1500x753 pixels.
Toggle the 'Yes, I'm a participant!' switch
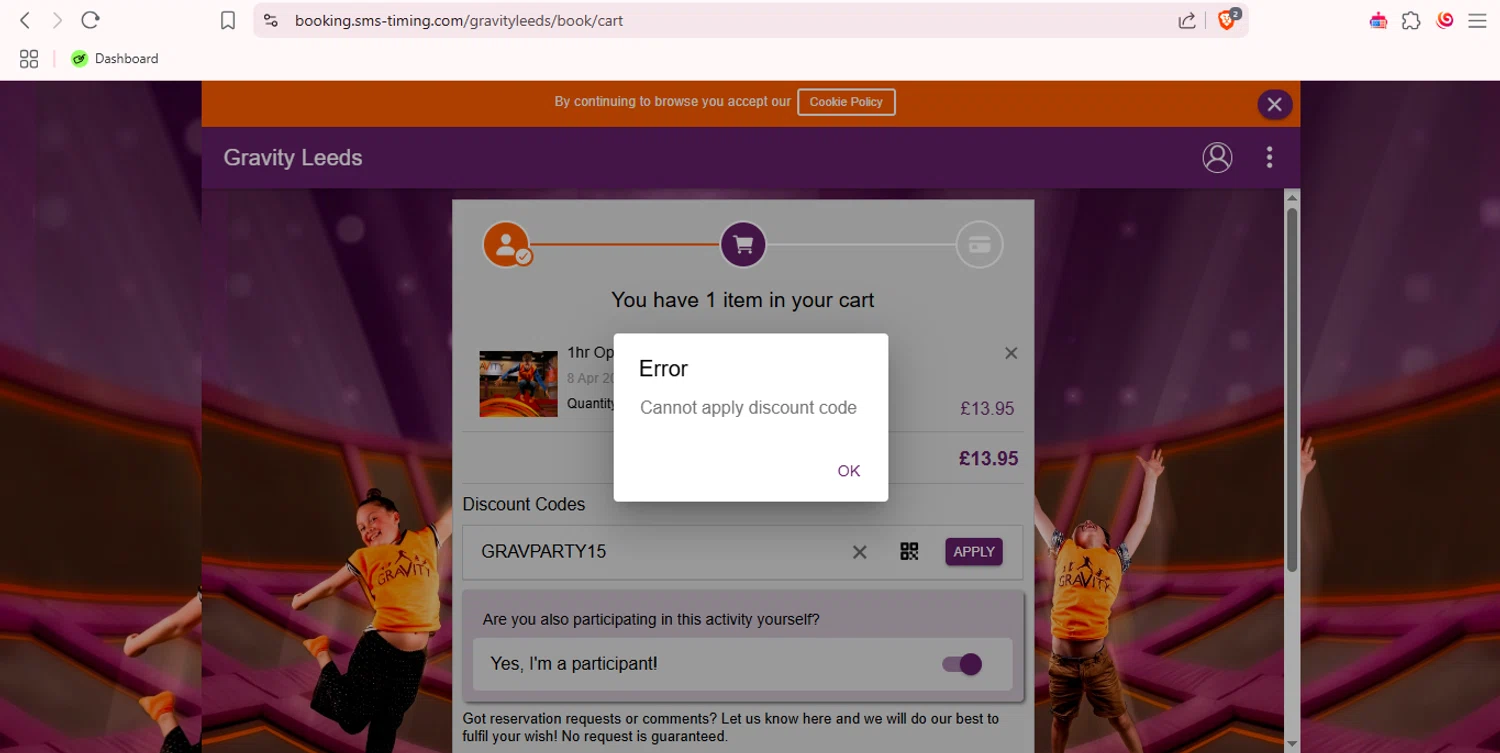(x=962, y=664)
